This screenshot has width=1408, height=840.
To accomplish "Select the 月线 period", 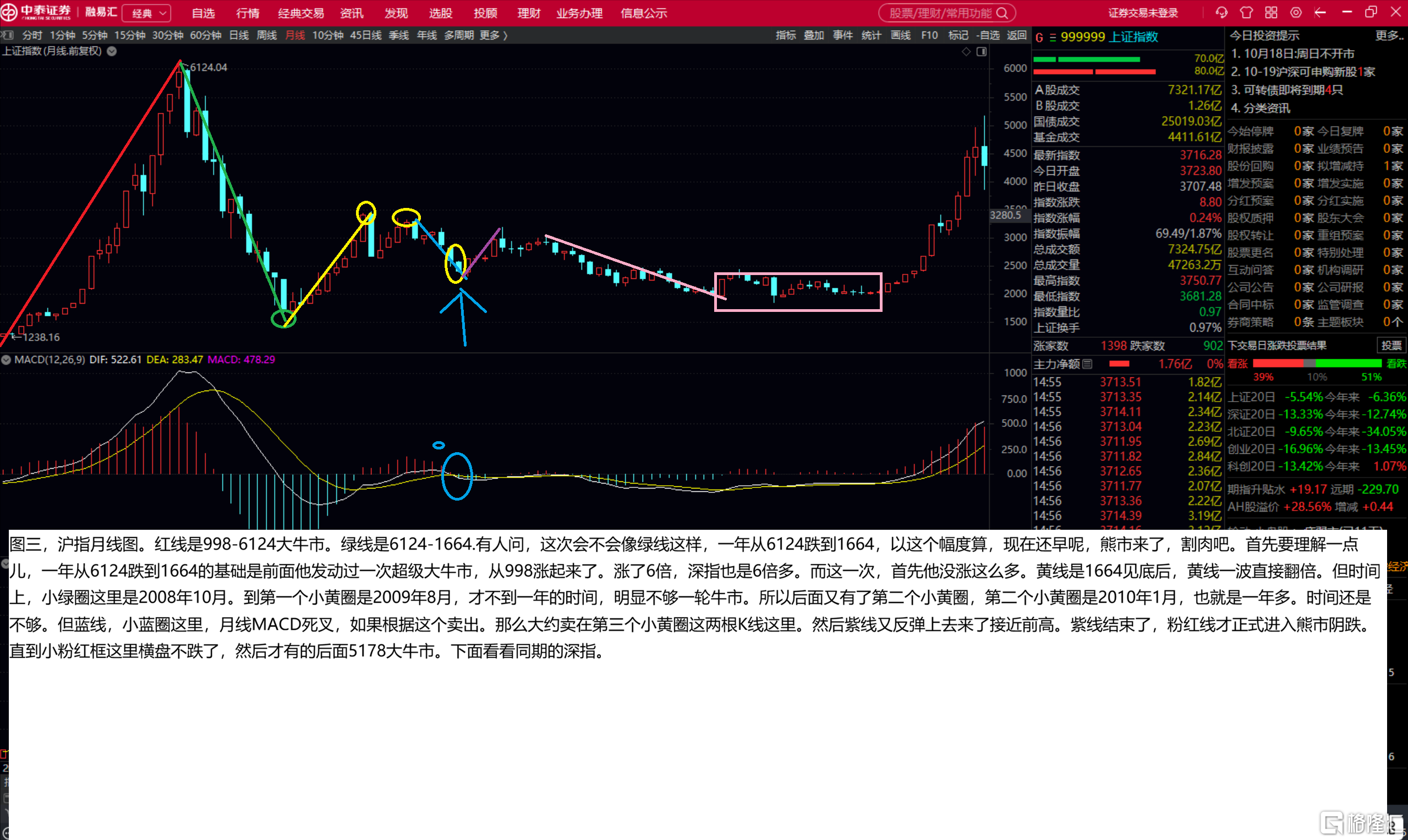I will click(295, 35).
